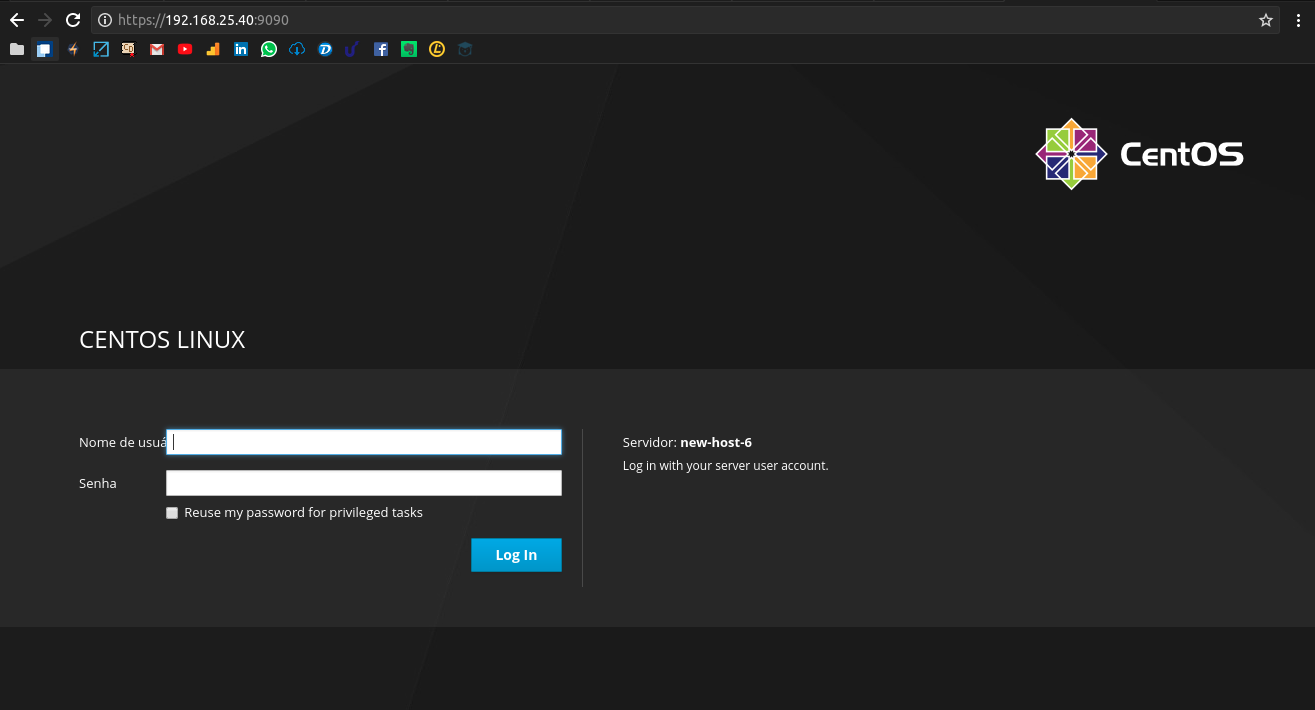Focus the Nome de usuário input field

point(364,442)
